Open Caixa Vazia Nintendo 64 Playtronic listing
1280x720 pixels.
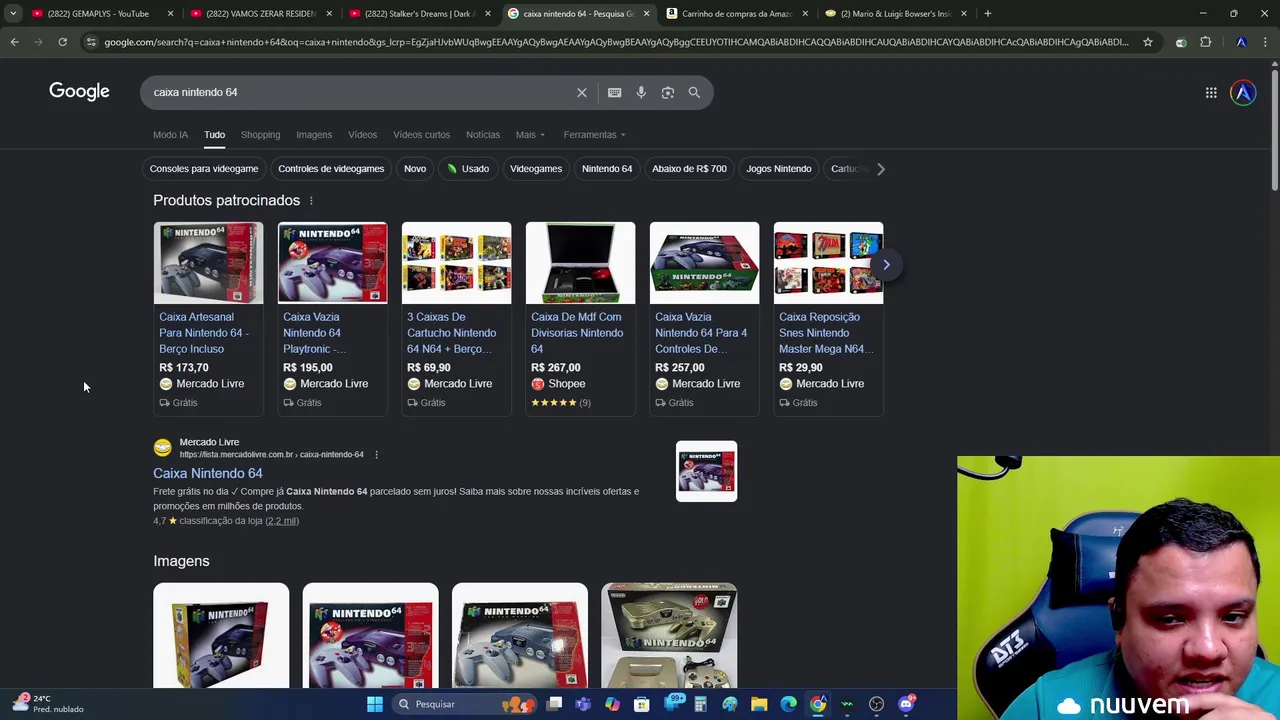coord(314,333)
